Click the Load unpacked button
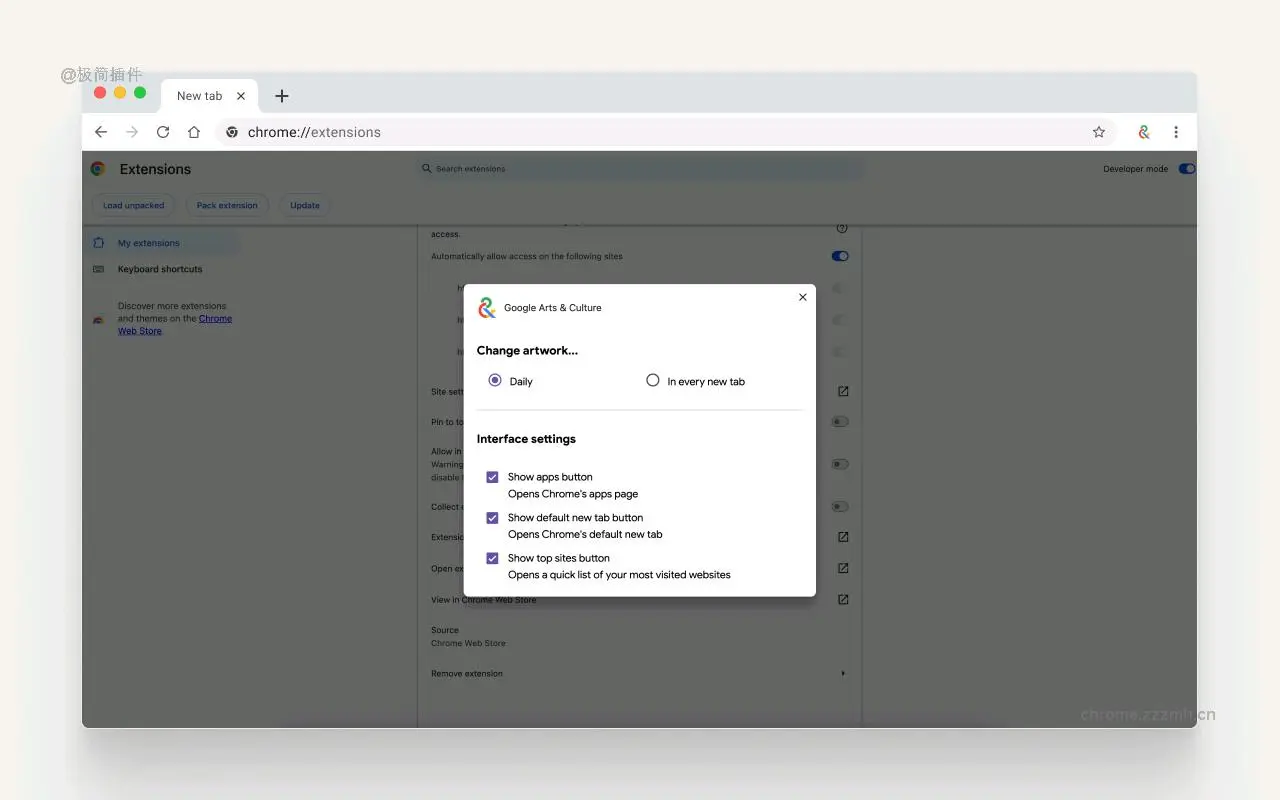 tap(133, 205)
